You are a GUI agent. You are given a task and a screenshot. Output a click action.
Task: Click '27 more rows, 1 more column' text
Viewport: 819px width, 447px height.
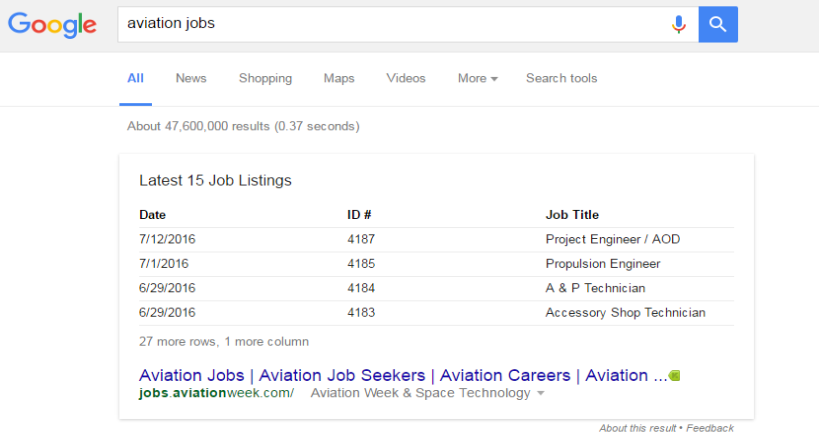(224, 341)
